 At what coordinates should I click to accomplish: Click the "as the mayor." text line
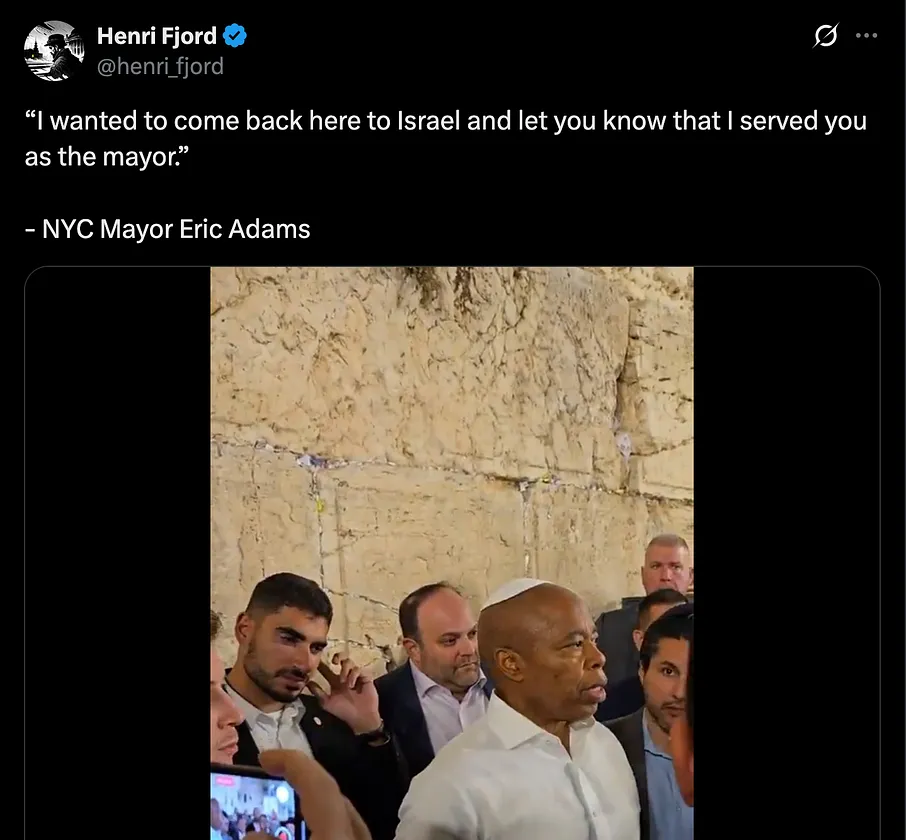(x=107, y=157)
